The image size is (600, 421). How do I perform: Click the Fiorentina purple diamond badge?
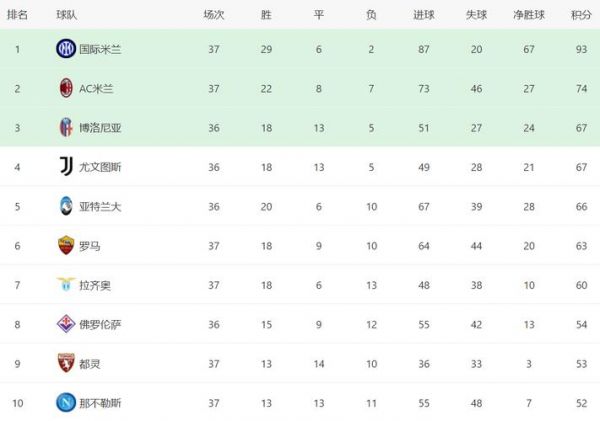66,324
